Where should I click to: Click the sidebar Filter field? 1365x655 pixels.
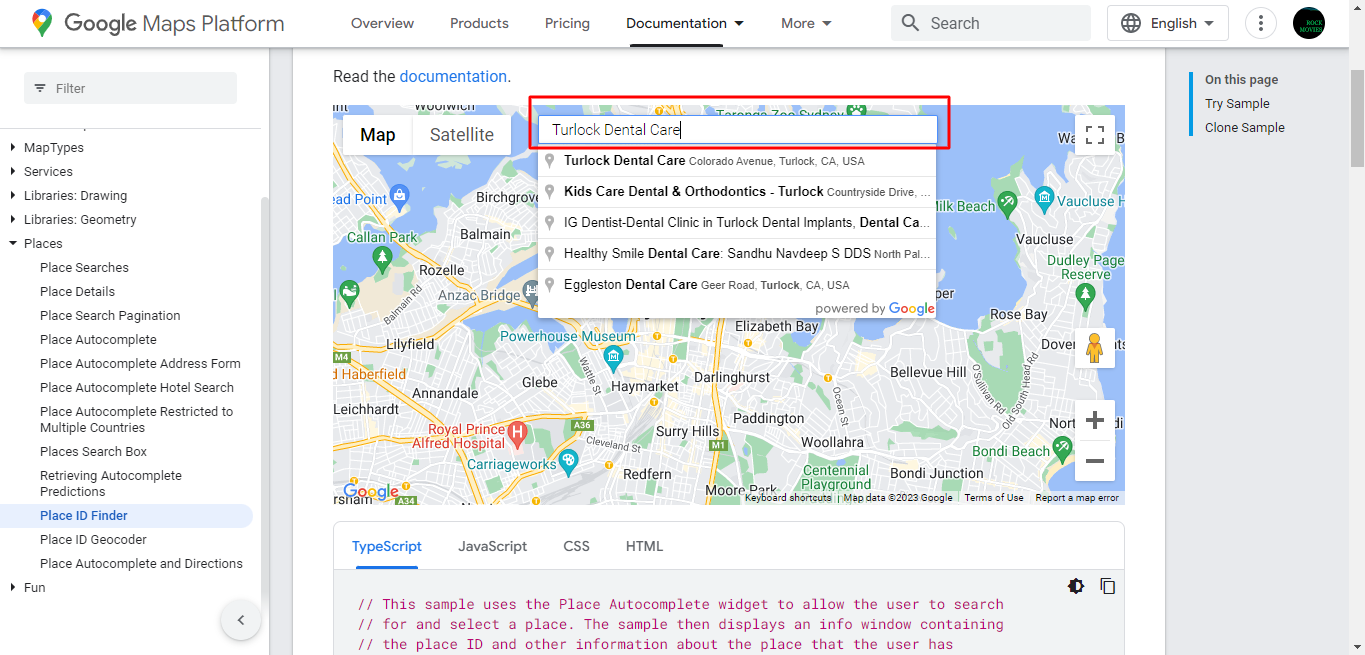coord(131,88)
